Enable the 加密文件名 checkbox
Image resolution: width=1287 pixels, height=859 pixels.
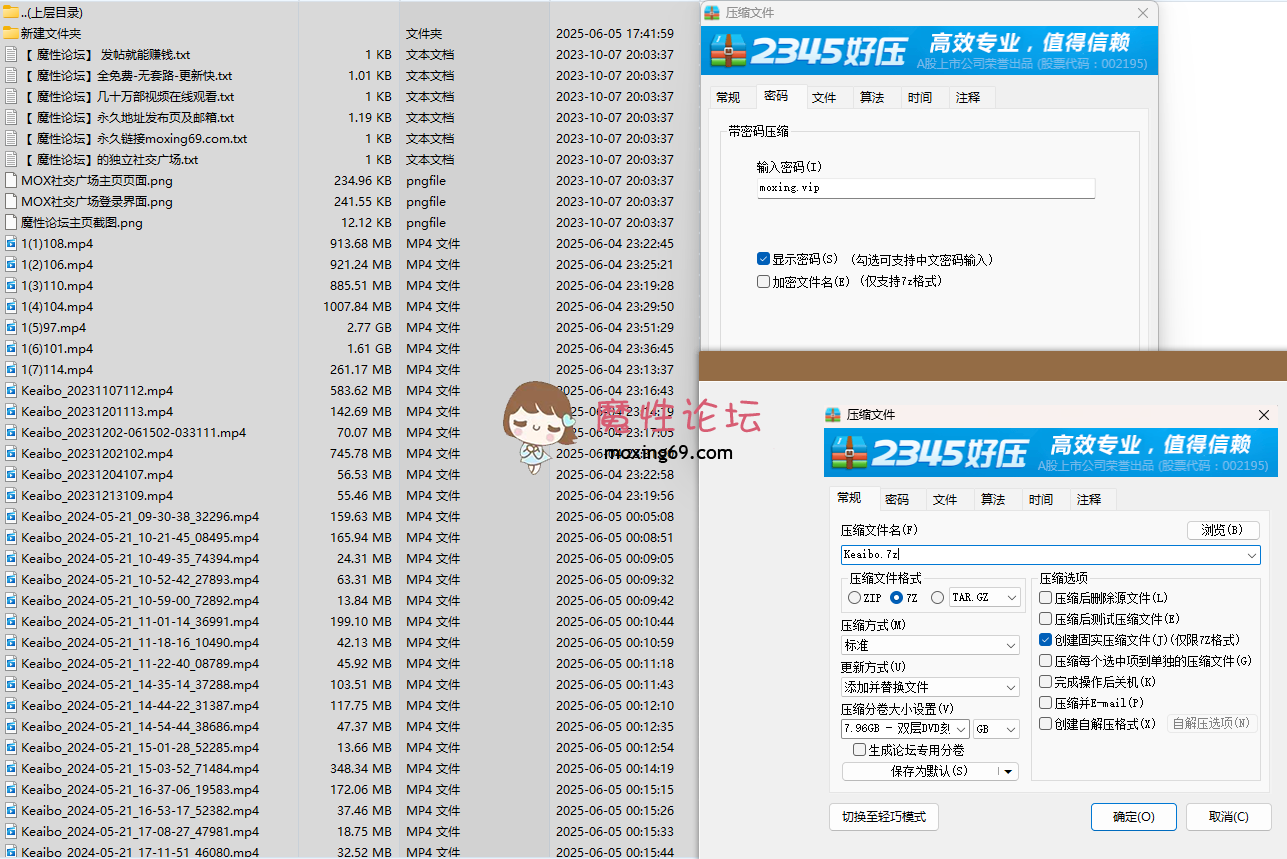(x=764, y=282)
